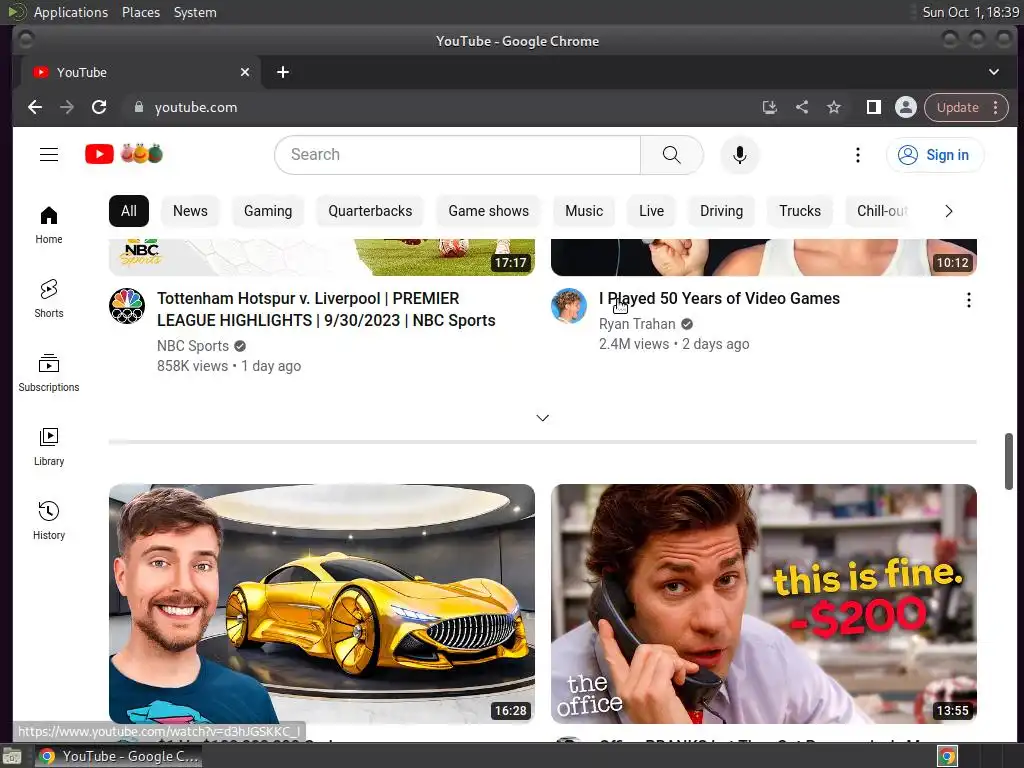Viewport: 1024px width, 768px height.
Task: Select the News filter chip
Action: pos(190,211)
